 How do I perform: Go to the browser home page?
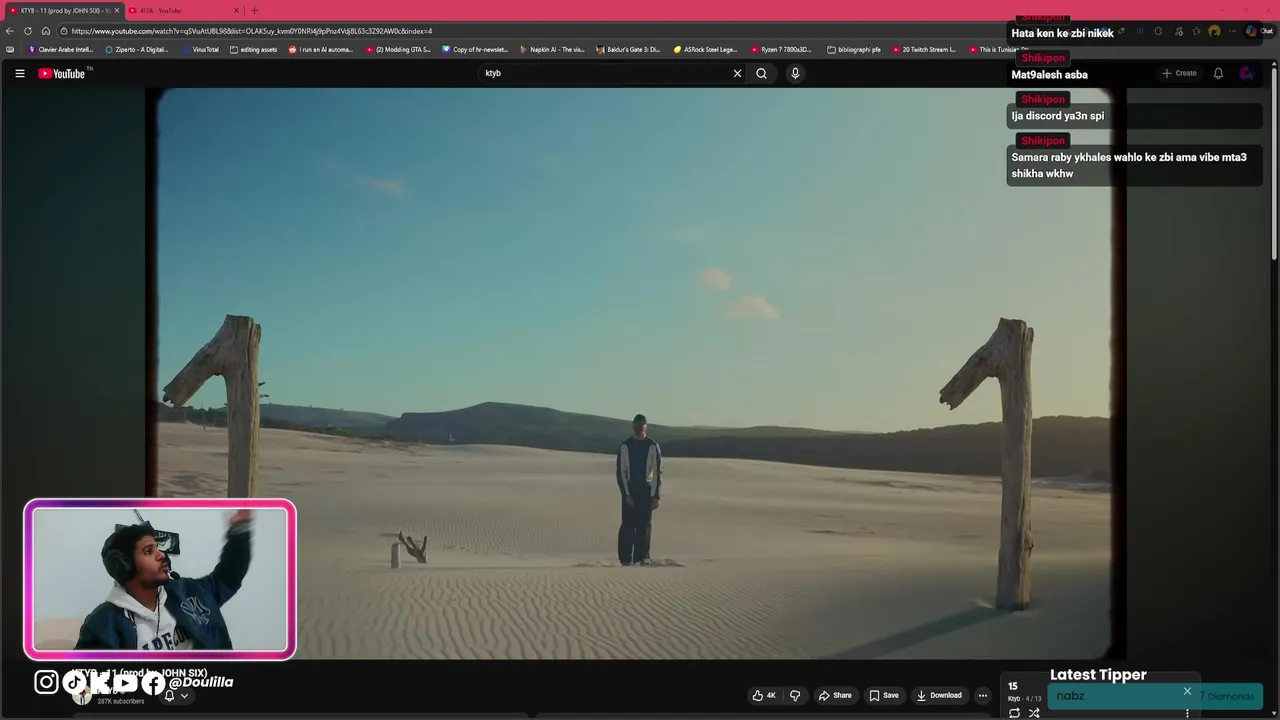tap(46, 31)
